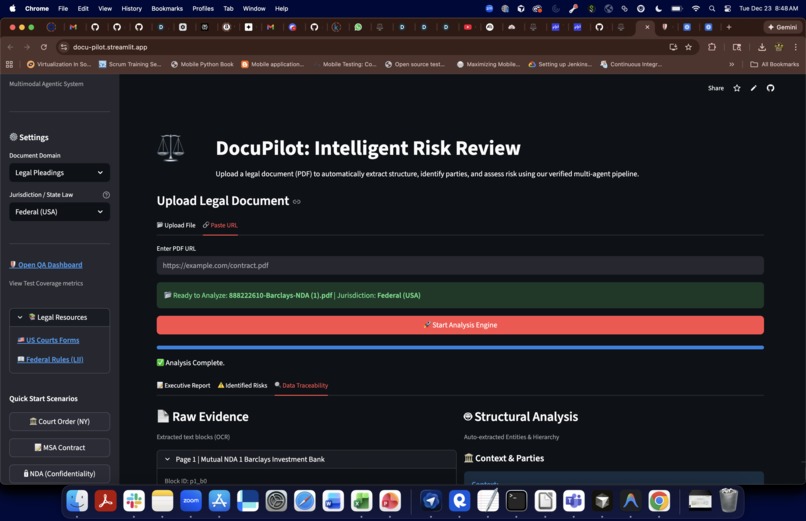806x521 pixels.
Task: Open the Trash in the Dock
Action: 728,500
